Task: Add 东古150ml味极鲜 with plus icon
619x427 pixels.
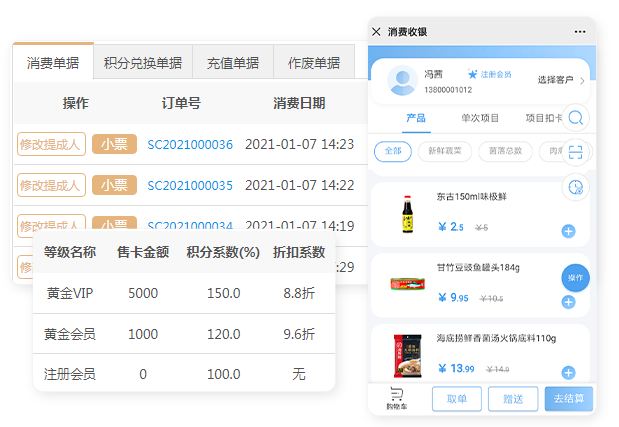Action: click(x=568, y=231)
